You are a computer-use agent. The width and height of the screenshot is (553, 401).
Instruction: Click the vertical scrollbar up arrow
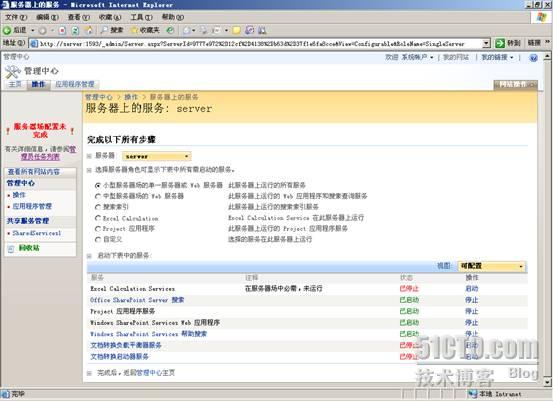(x=547, y=56)
